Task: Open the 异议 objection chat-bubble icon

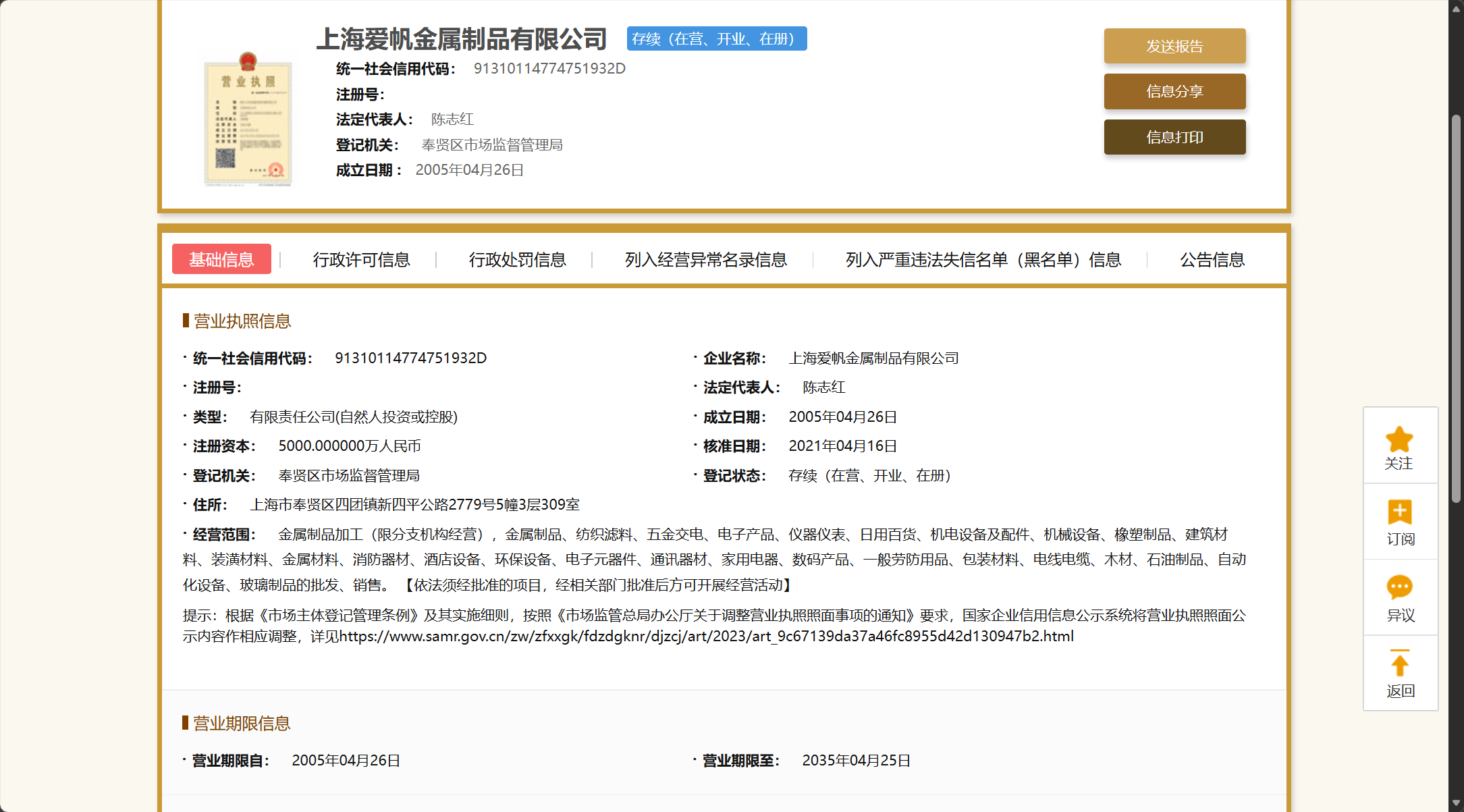Action: pyautogui.click(x=1399, y=587)
